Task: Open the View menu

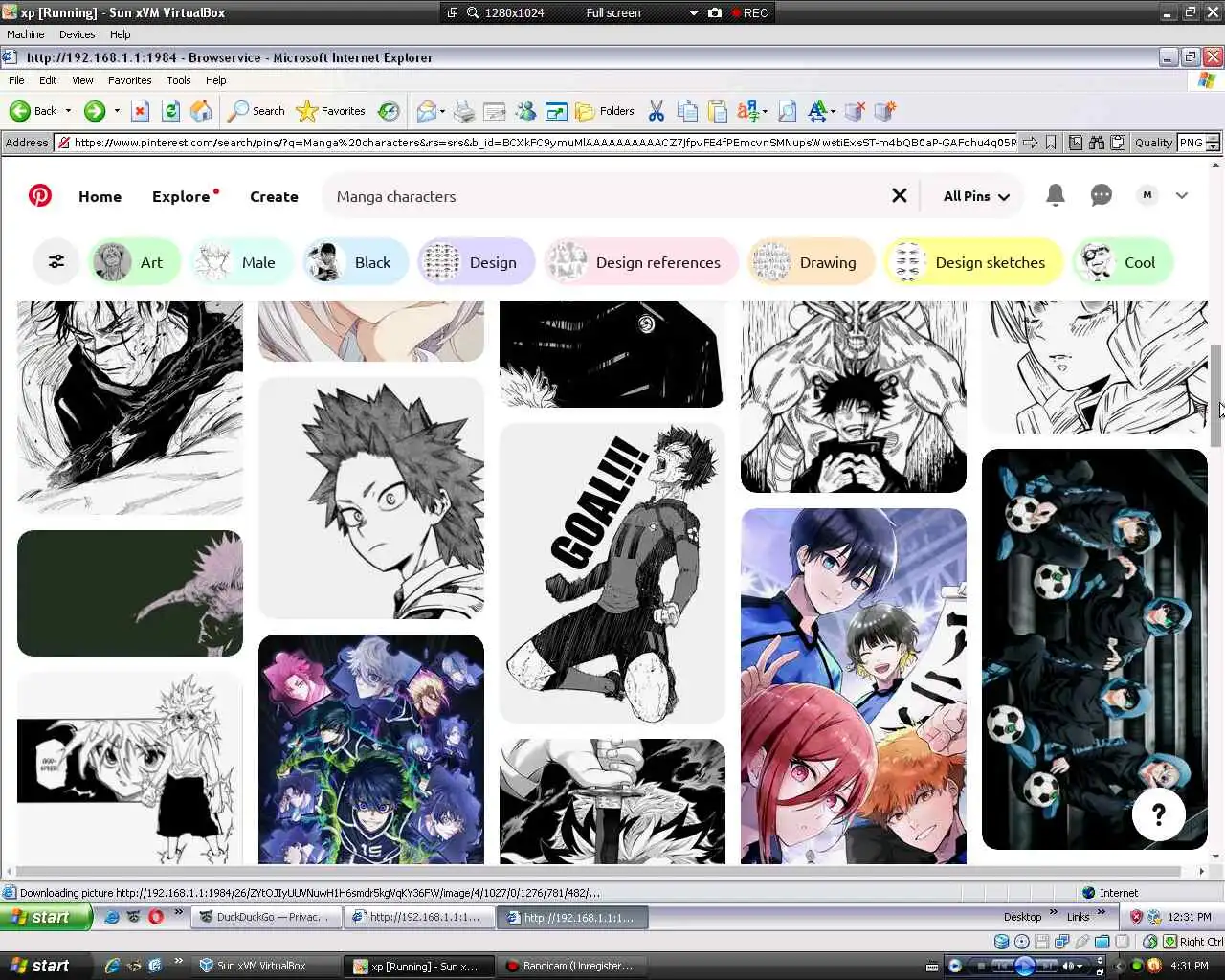Action: click(x=82, y=80)
